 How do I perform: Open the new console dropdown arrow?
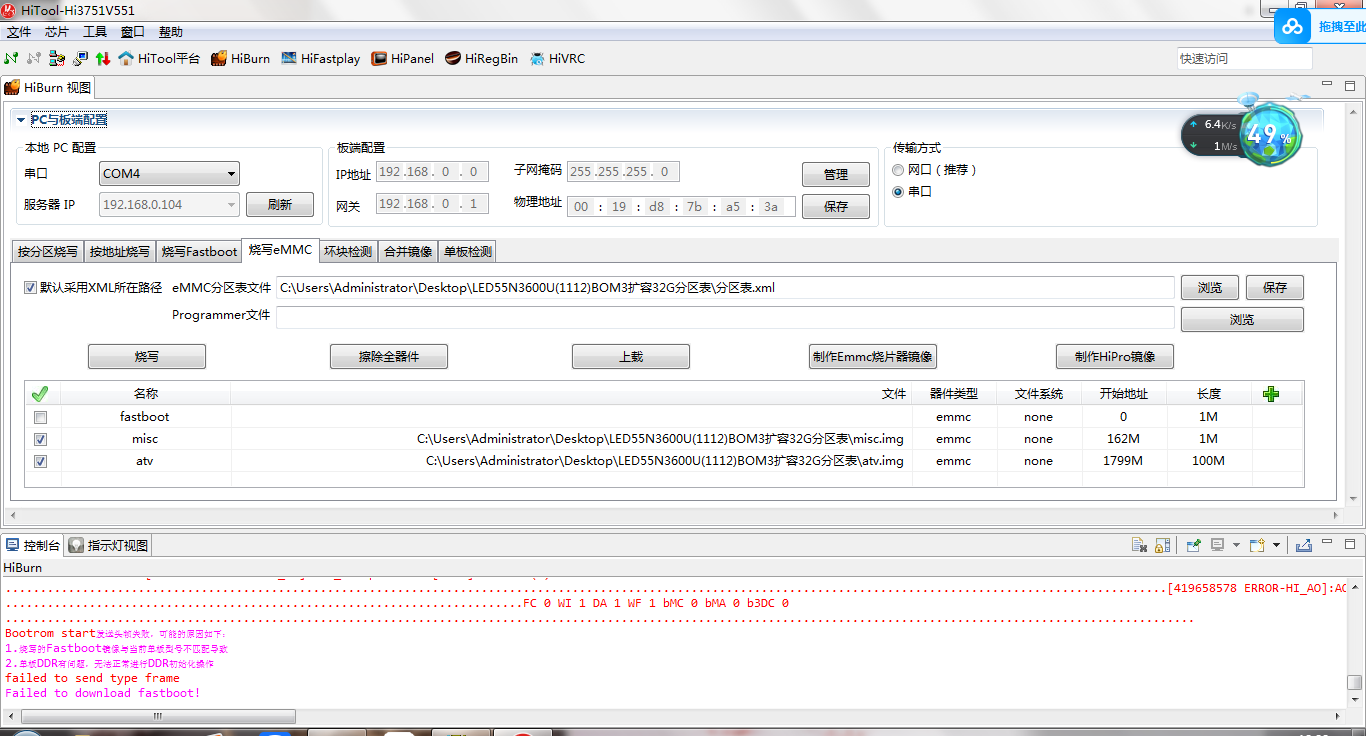point(1277,545)
